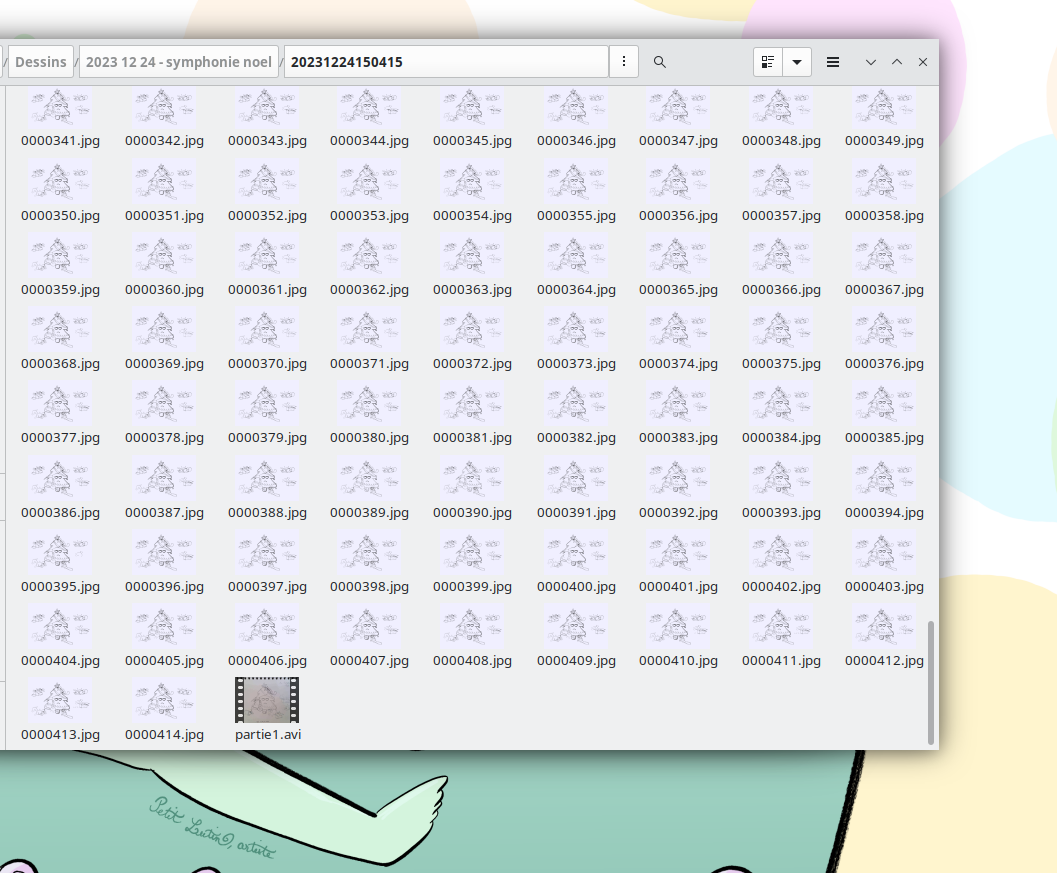Select the 0000383.jpg image icon
1057x873 pixels.
(677, 404)
